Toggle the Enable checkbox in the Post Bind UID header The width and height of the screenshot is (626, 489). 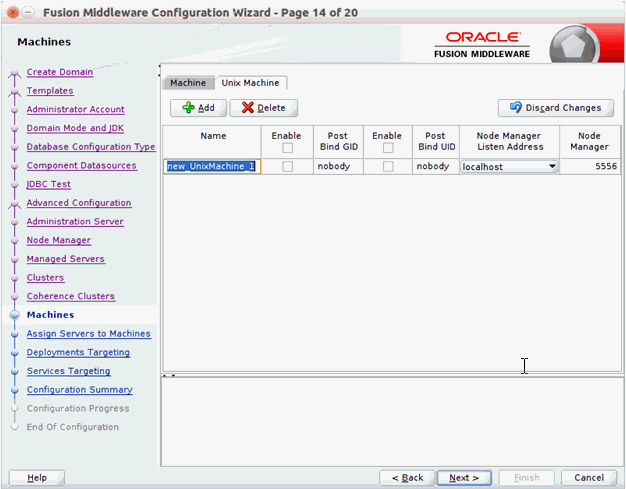tap(388, 148)
